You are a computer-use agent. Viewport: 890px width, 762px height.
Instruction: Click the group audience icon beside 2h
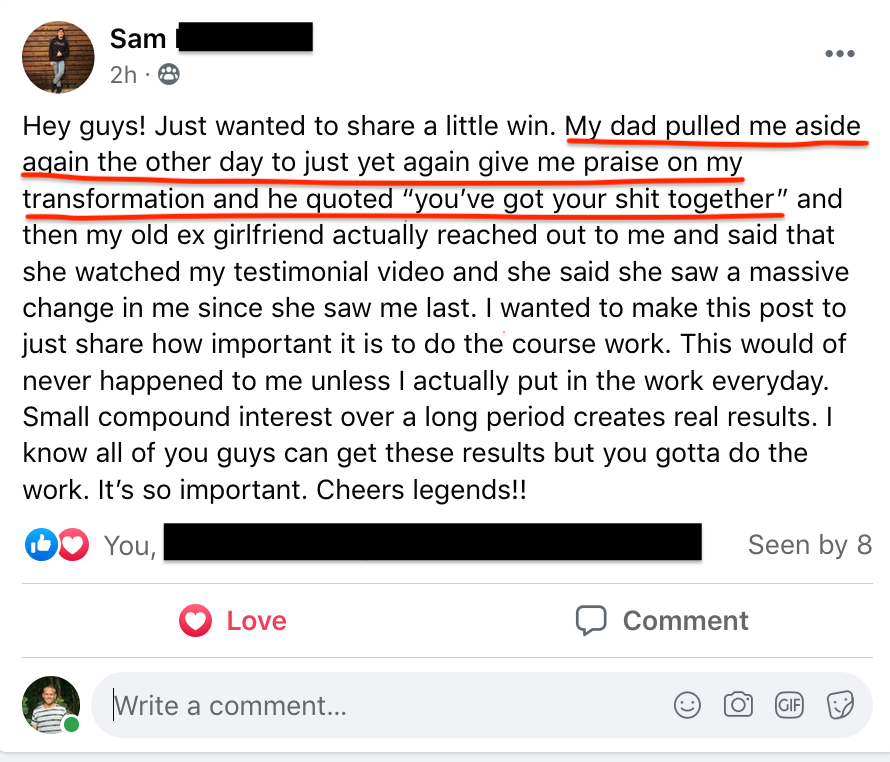click(169, 74)
